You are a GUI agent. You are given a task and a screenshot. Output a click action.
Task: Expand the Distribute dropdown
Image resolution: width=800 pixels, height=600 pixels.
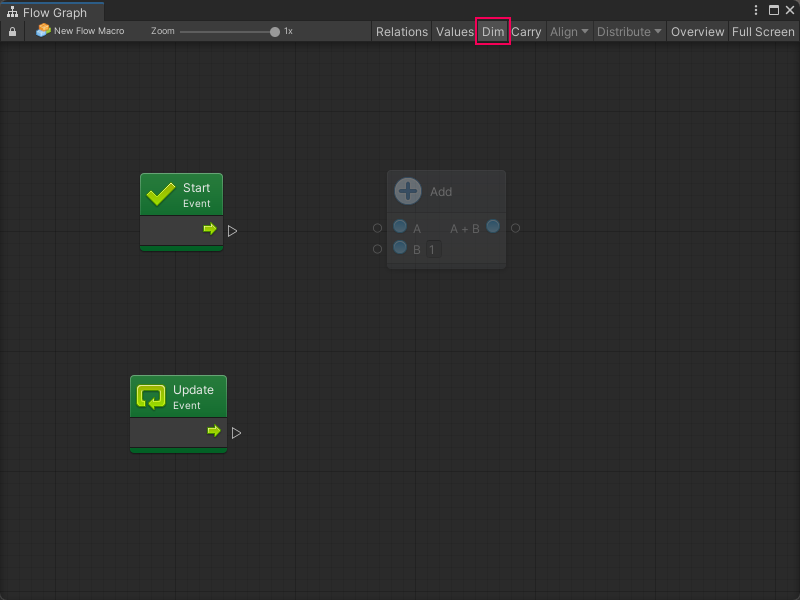coord(629,32)
